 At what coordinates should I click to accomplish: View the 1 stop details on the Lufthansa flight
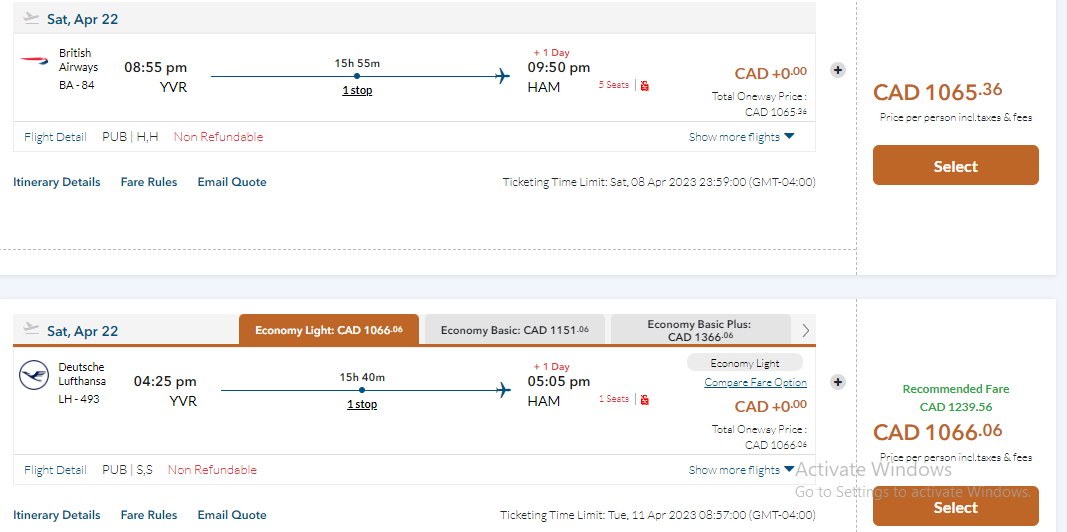coord(362,405)
